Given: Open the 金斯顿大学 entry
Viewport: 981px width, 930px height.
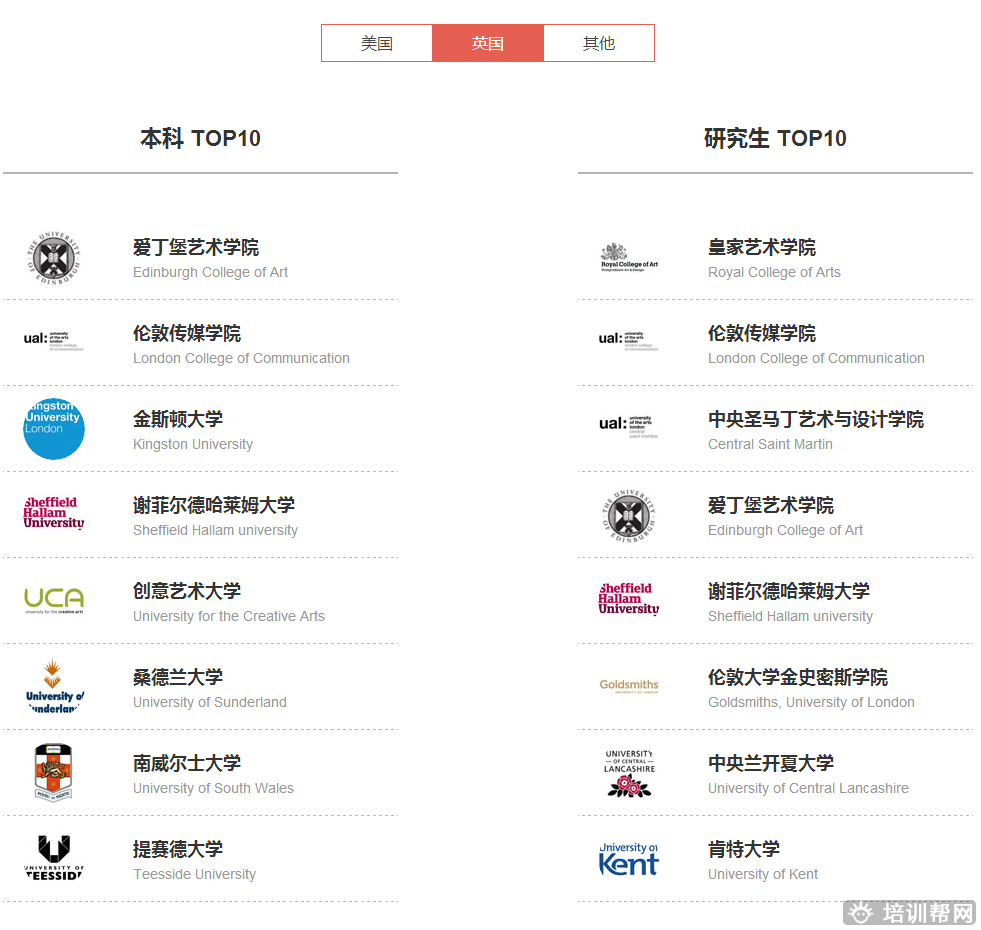Looking at the screenshot, I should coord(178,419).
